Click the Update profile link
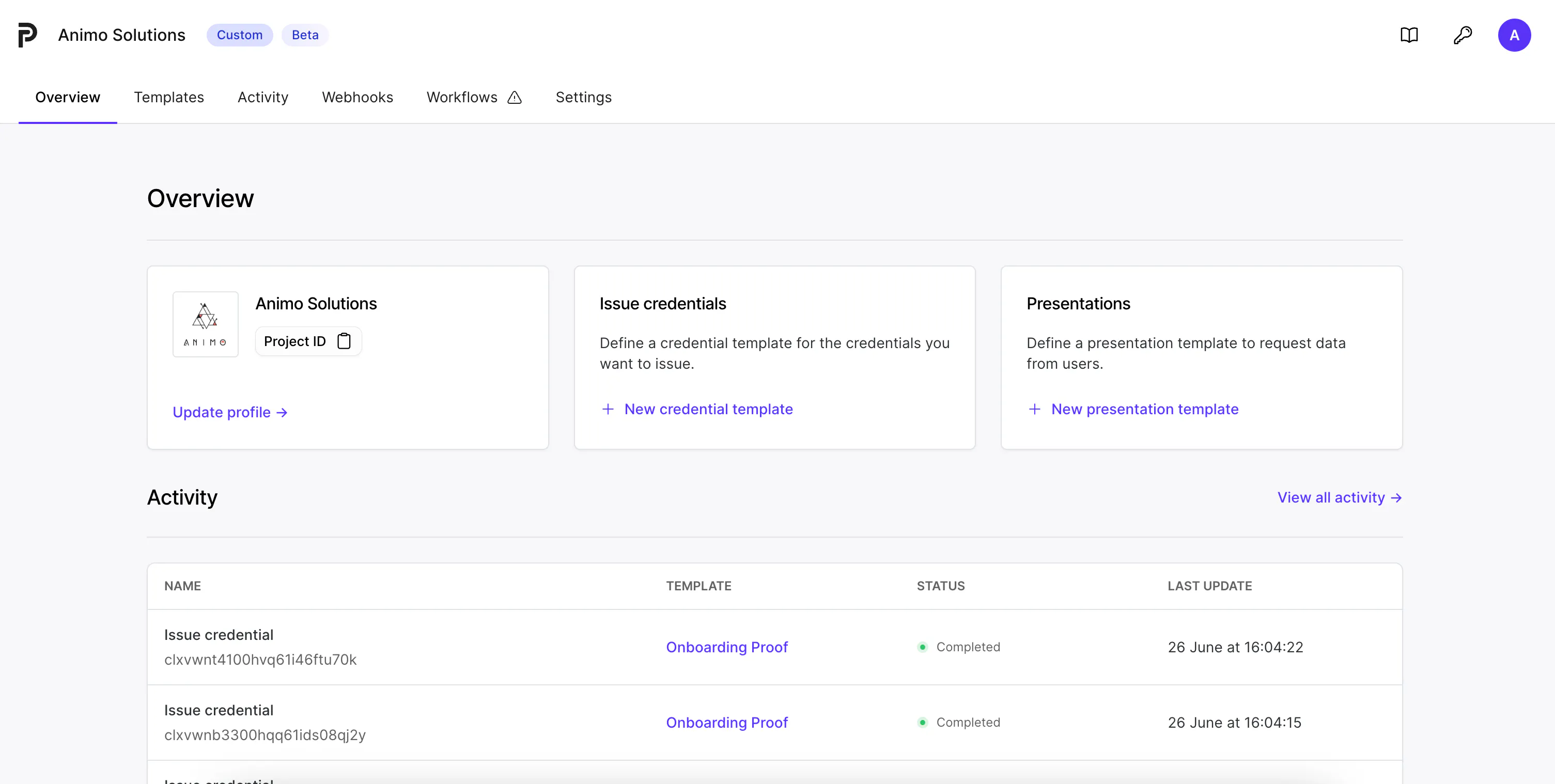The image size is (1555, 784). click(230, 412)
